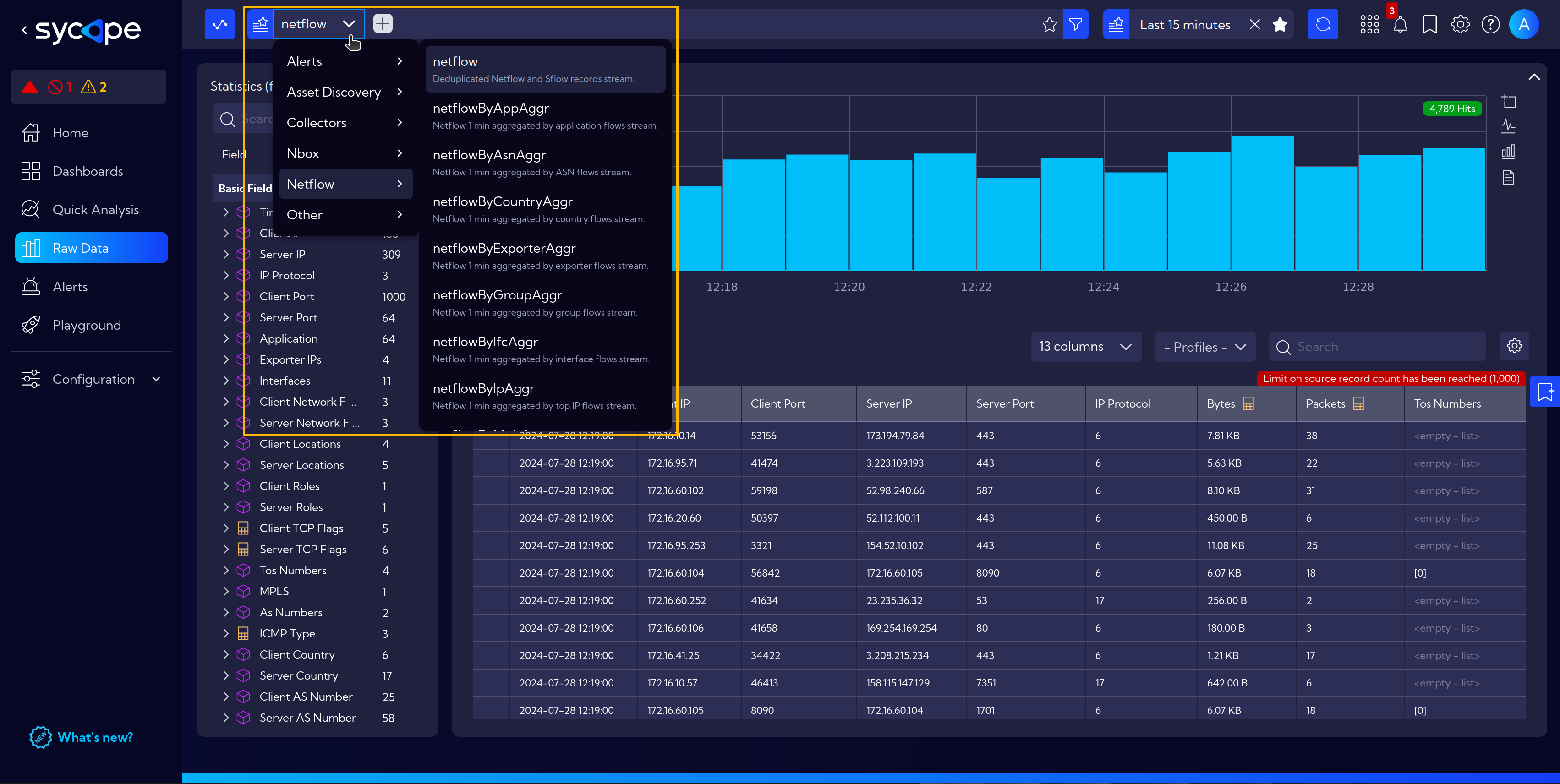Collapse the chart panel with up chevron
1560x784 pixels.
pyautogui.click(x=1534, y=77)
